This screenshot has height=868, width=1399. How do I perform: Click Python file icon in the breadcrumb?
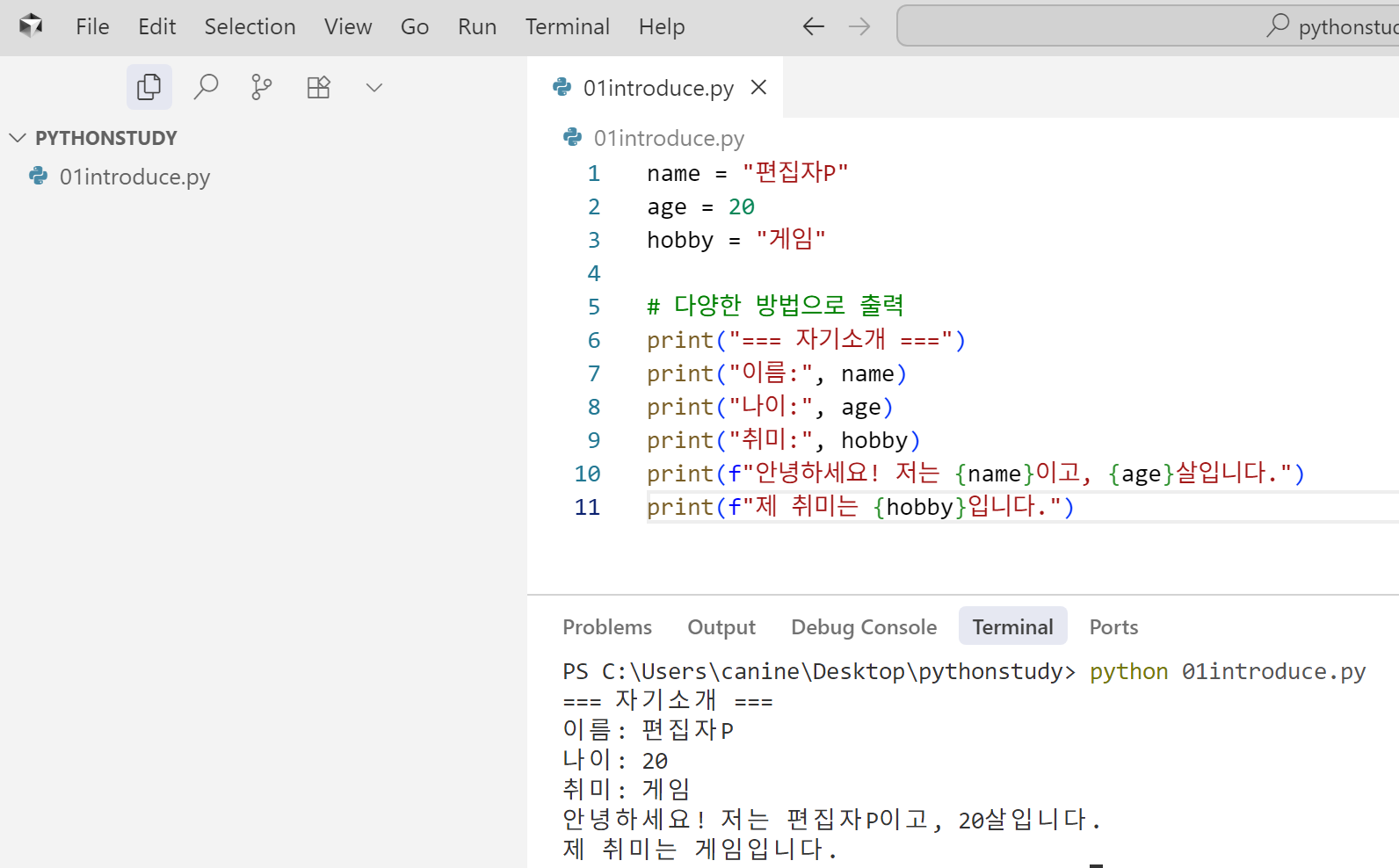click(x=573, y=137)
